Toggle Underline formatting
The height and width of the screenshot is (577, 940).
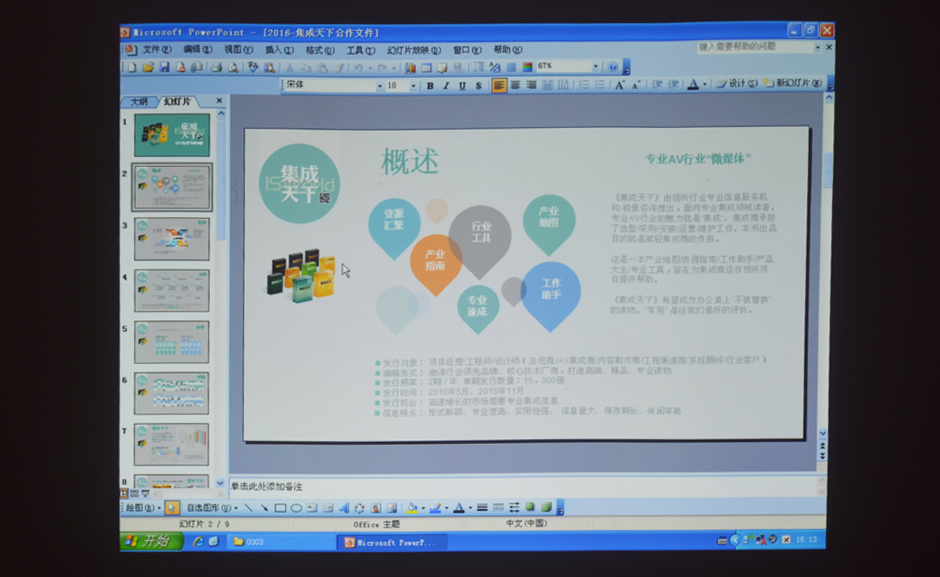(462, 86)
